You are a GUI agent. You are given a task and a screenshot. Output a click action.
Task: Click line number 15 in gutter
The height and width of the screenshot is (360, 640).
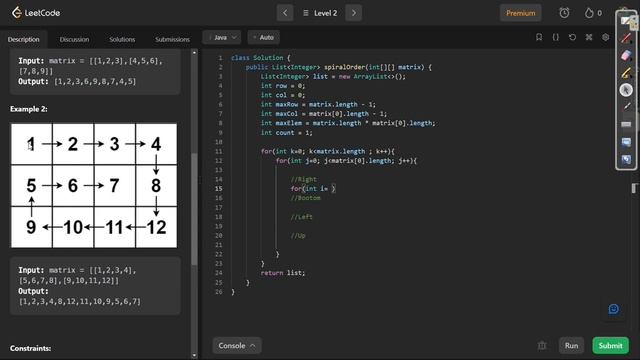[x=219, y=189]
